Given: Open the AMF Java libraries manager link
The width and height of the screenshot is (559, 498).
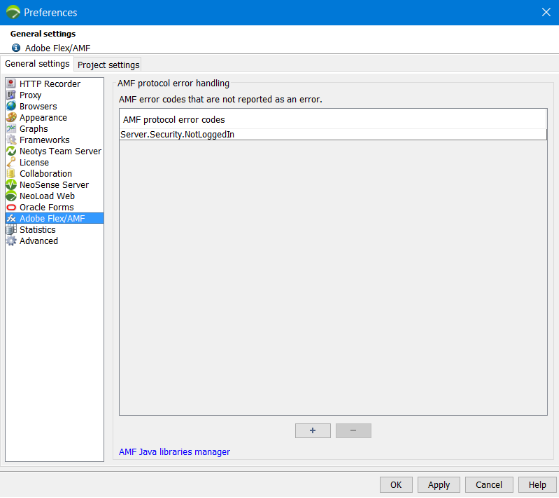Looking at the screenshot, I should pyautogui.click(x=174, y=452).
